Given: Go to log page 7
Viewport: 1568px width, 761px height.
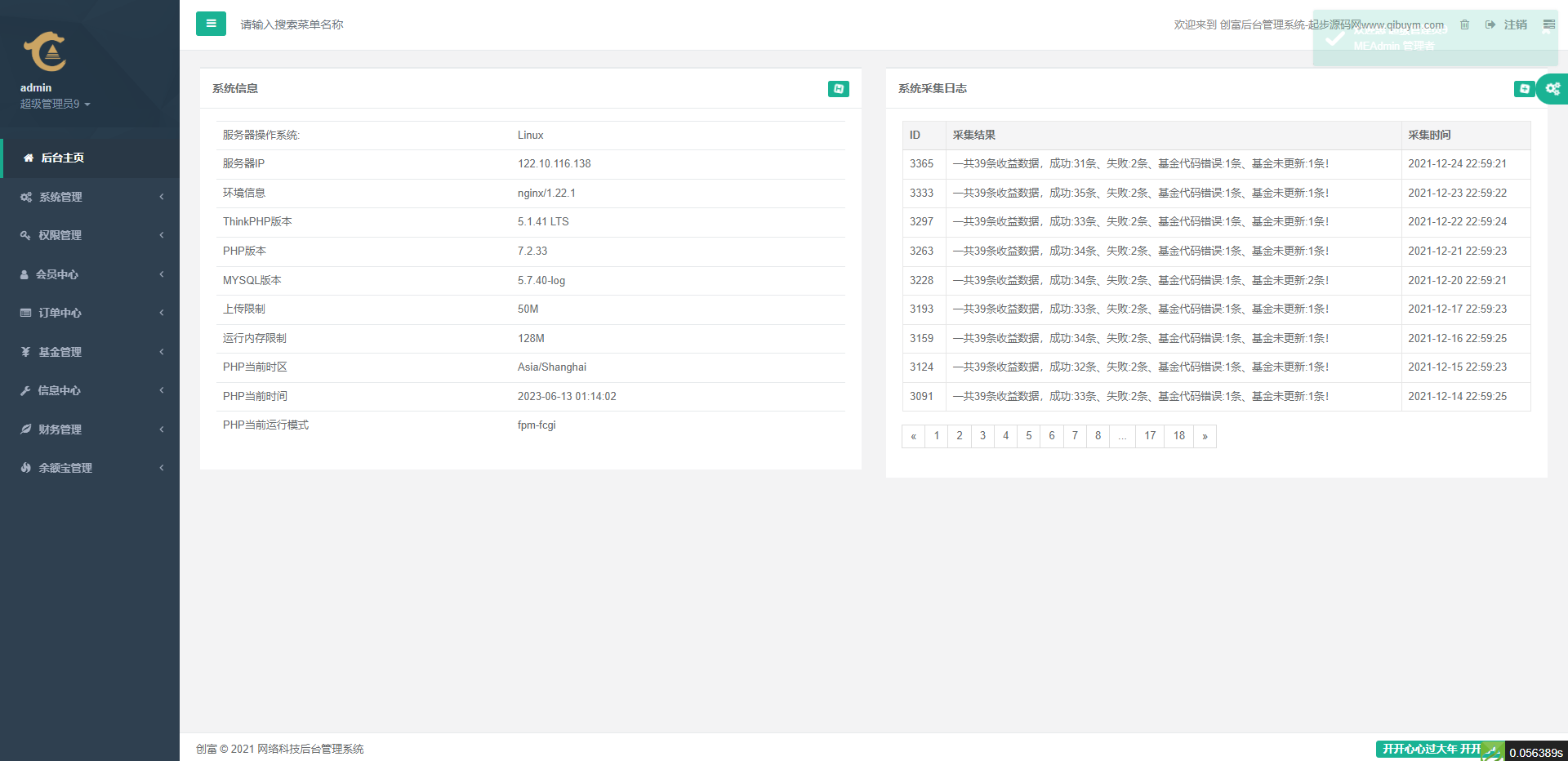Looking at the screenshot, I should click(1075, 436).
